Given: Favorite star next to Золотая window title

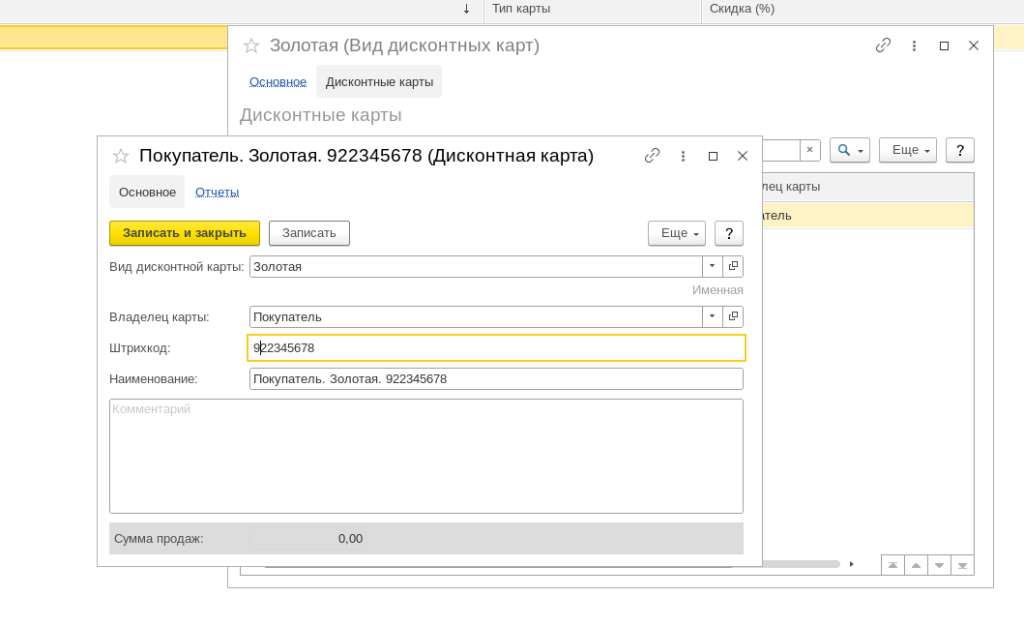Looking at the screenshot, I should coord(251,46).
